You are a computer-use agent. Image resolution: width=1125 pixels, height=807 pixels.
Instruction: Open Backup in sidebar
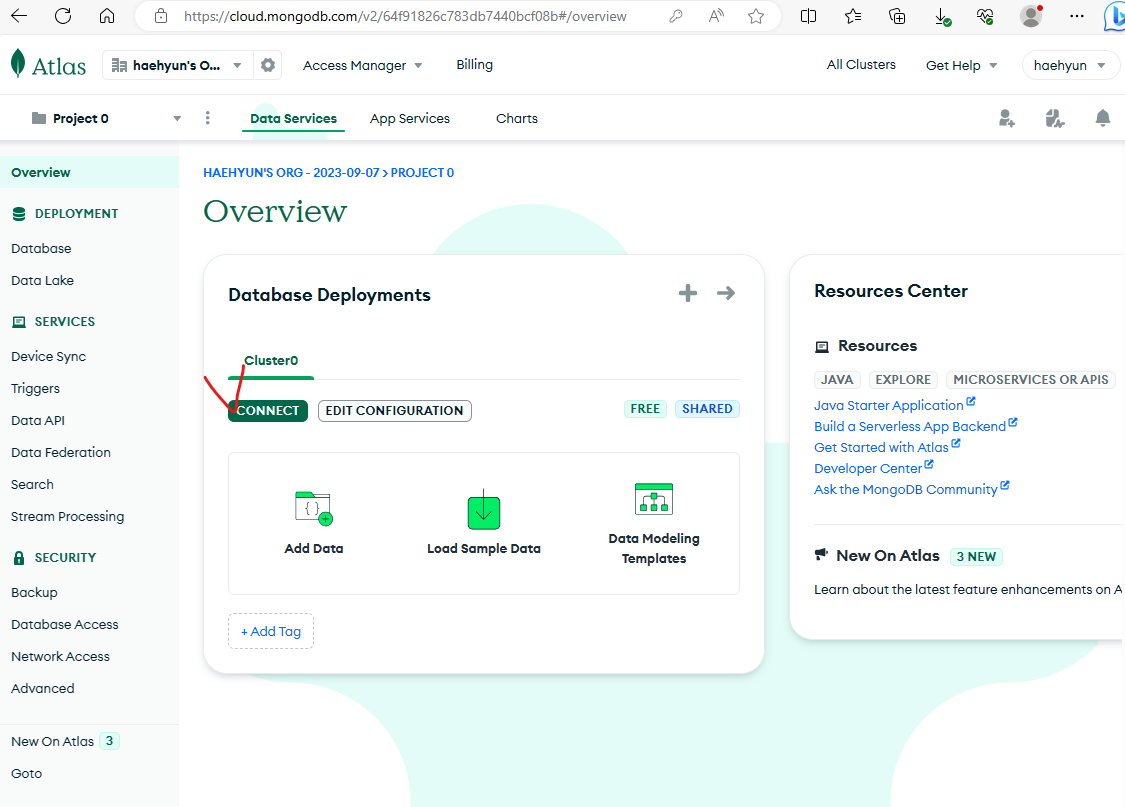click(34, 593)
